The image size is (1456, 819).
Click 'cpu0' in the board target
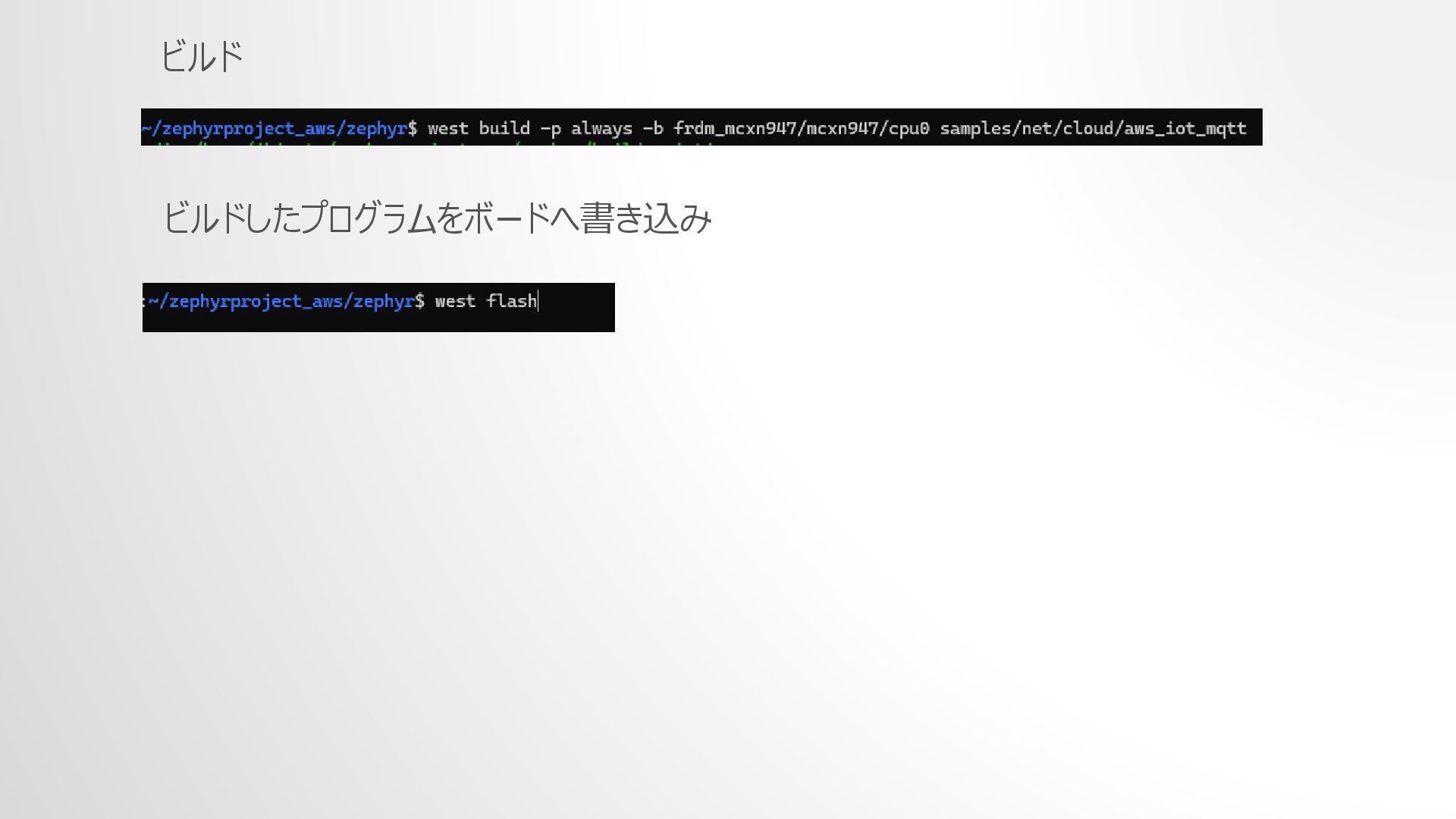click(x=908, y=128)
